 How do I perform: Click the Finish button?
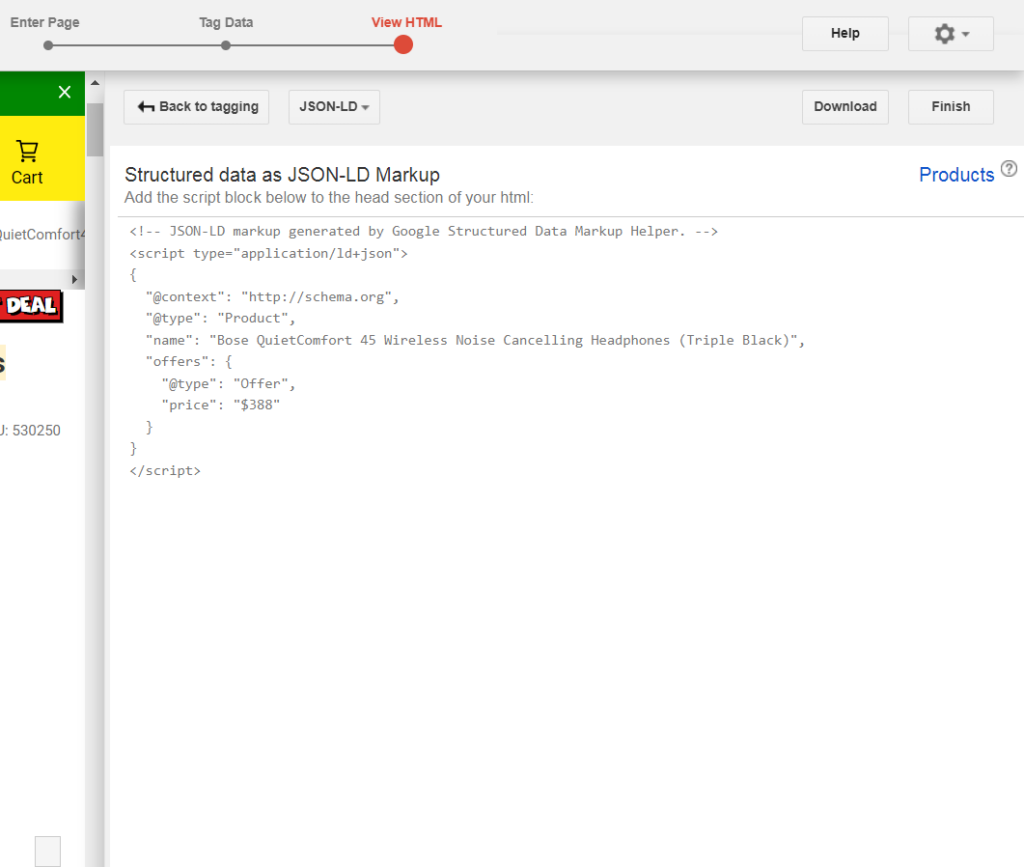pyautogui.click(x=950, y=106)
